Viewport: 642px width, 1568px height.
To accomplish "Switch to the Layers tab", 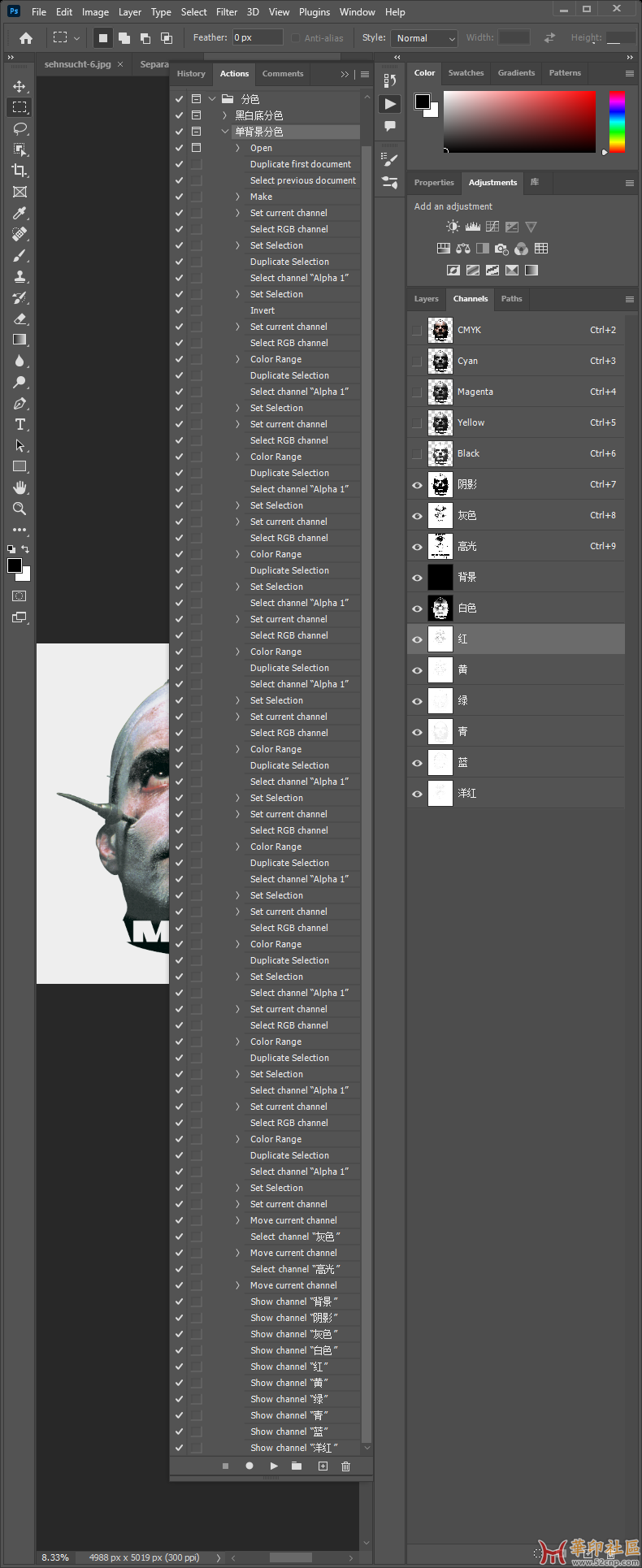I will coord(426,299).
